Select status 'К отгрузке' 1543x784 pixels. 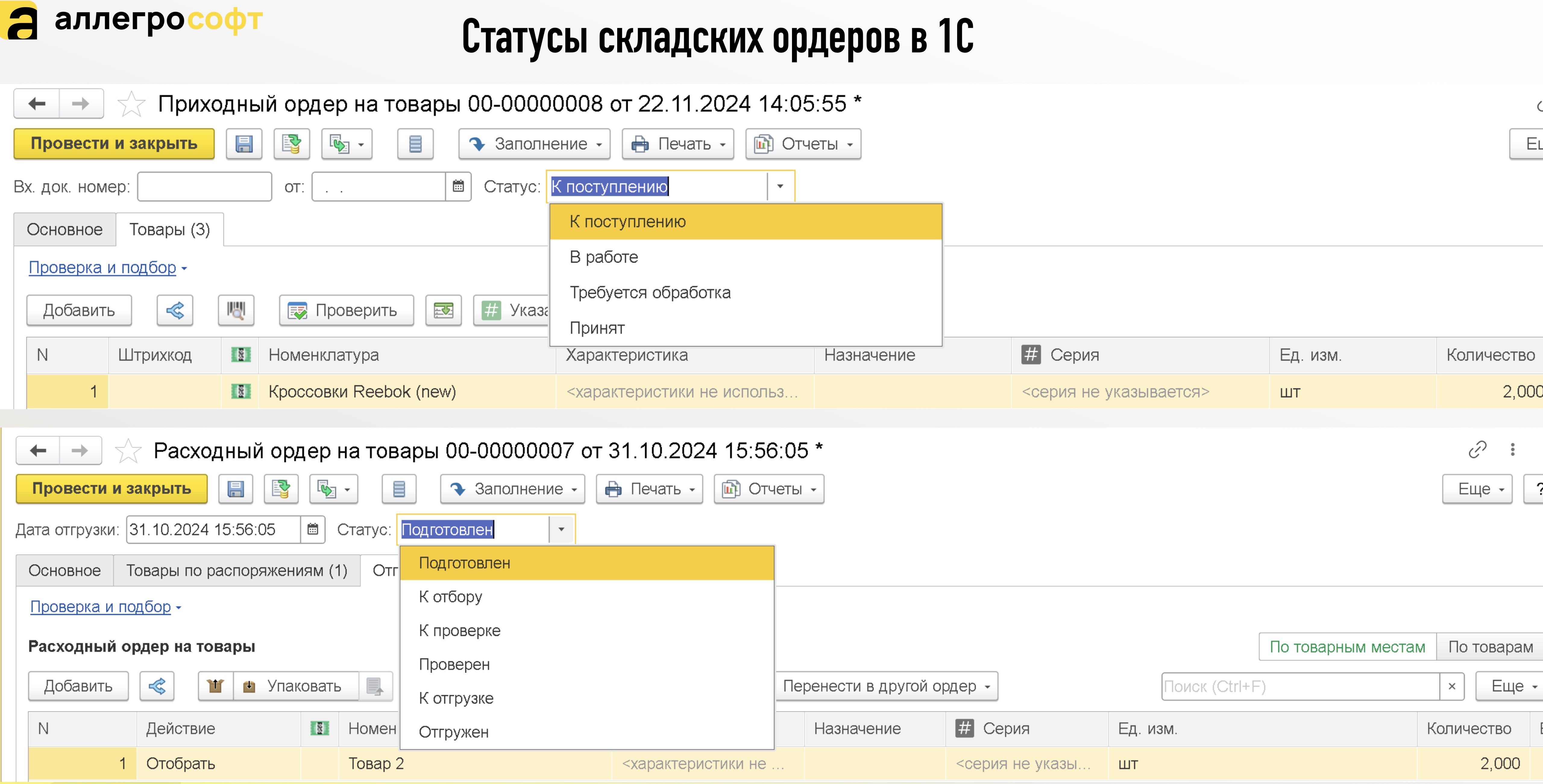[587, 698]
